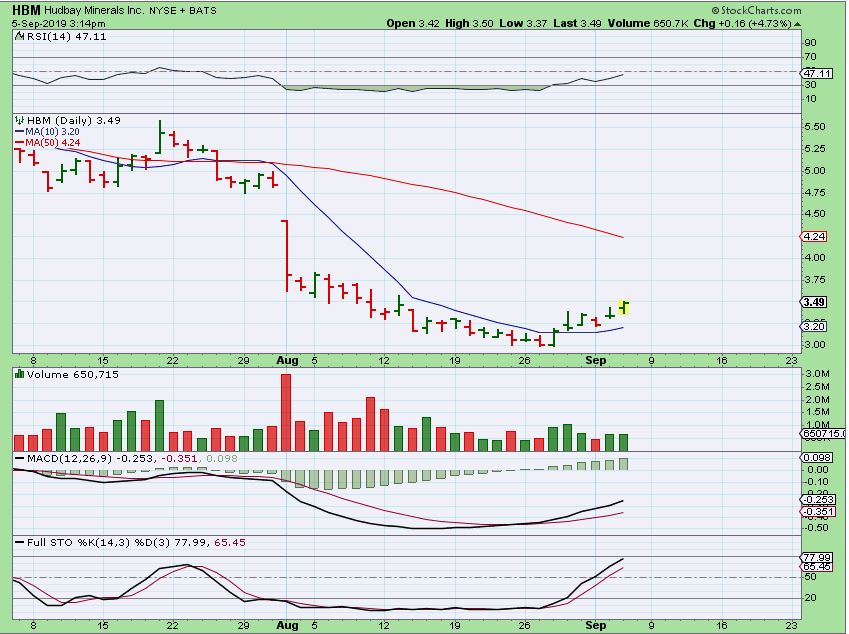Image resolution: width=849 pixels, height=634 pixels.
Task: Click the MA(50) 4.24 legend text
Action: [x=53, y=142]
